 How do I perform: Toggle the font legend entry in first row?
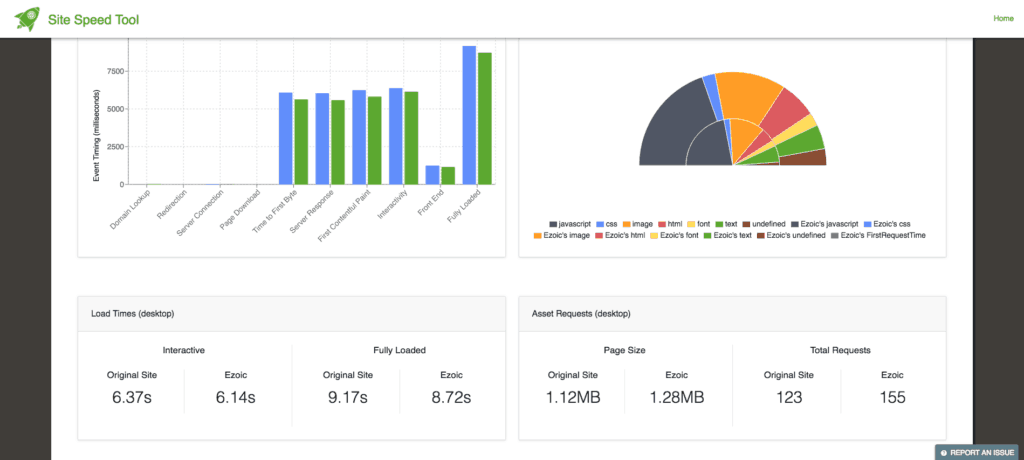tap(699, 224)
